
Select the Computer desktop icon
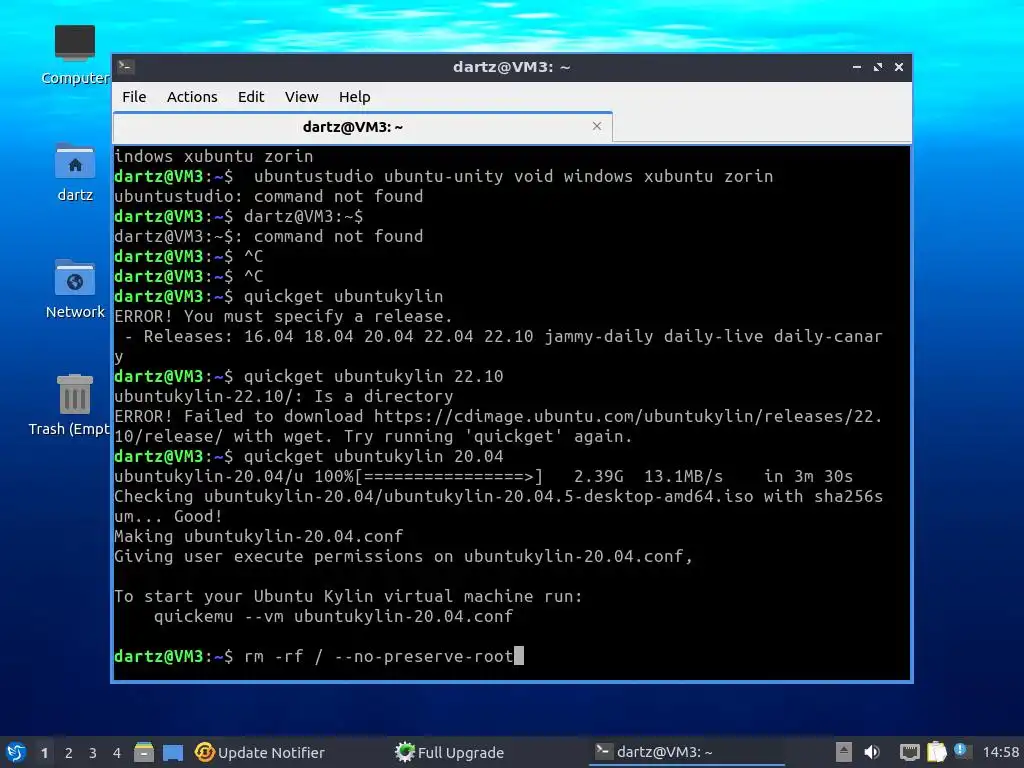pyautogui.click(x=74, y=55)
